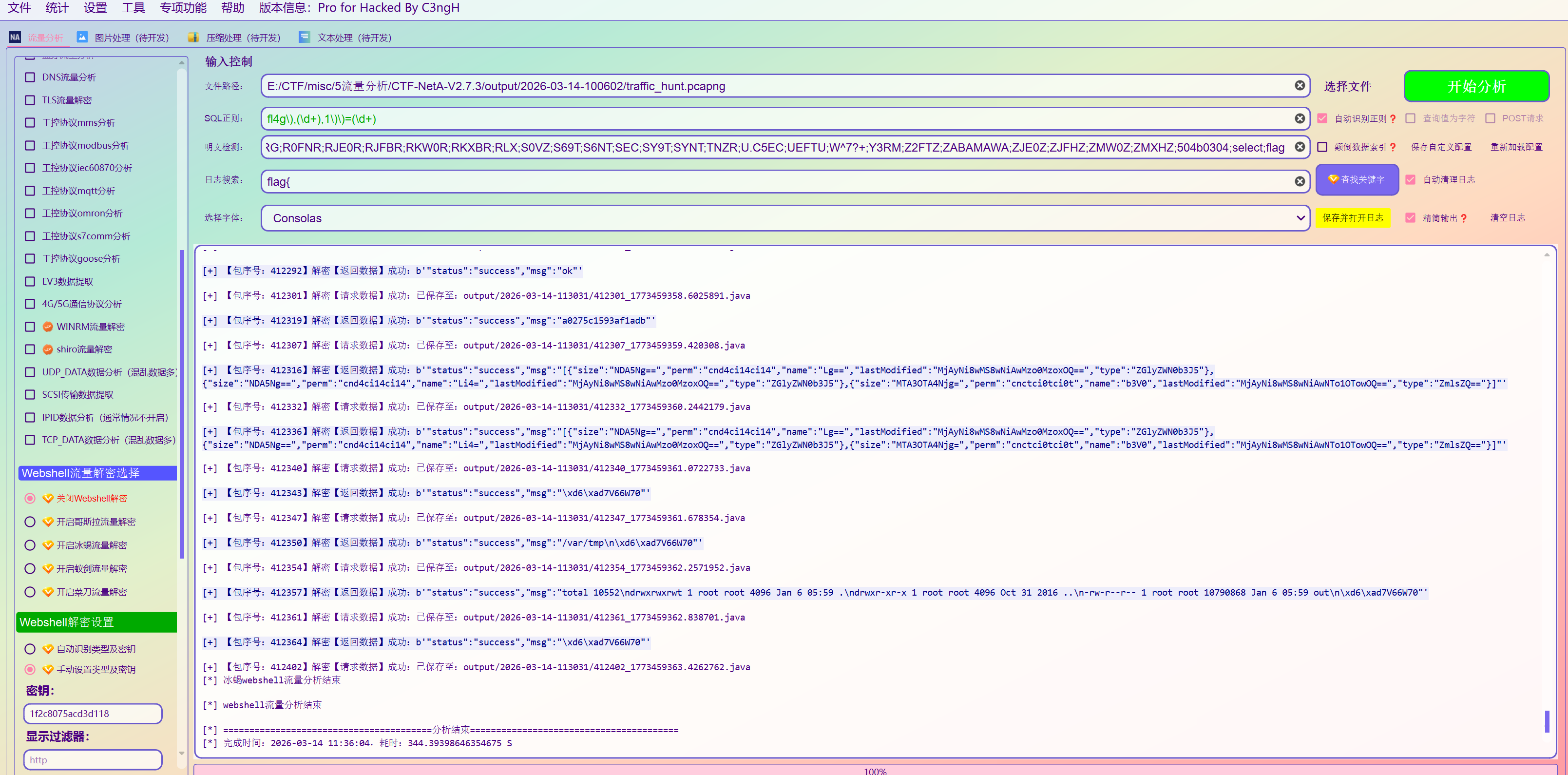
Task: Click the 保存并打开日志 button
Action: coord(1353,218)
